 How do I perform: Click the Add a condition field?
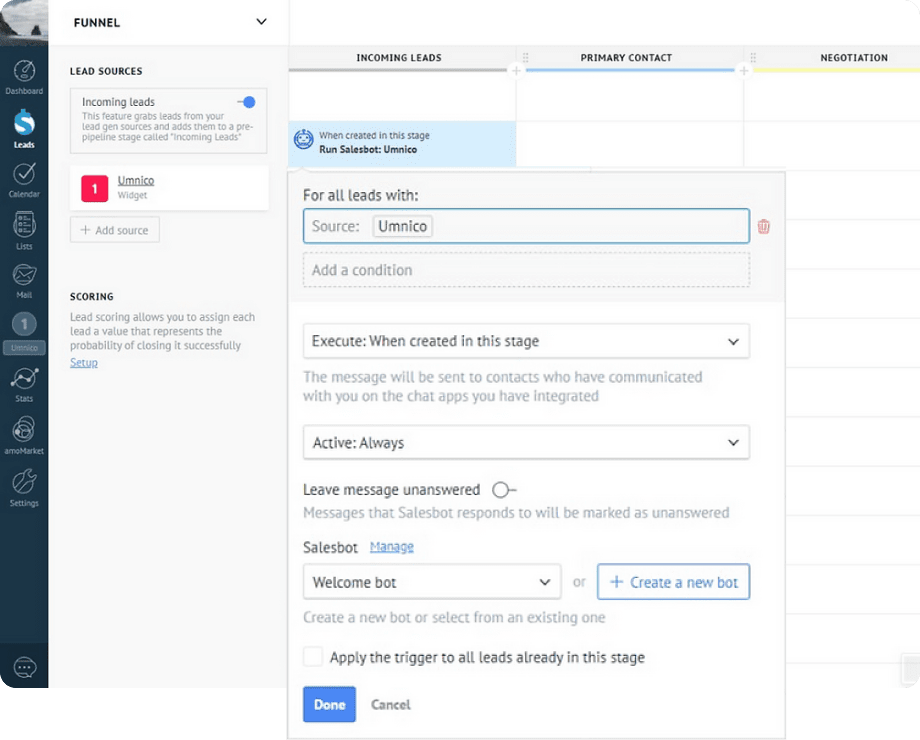526,270
